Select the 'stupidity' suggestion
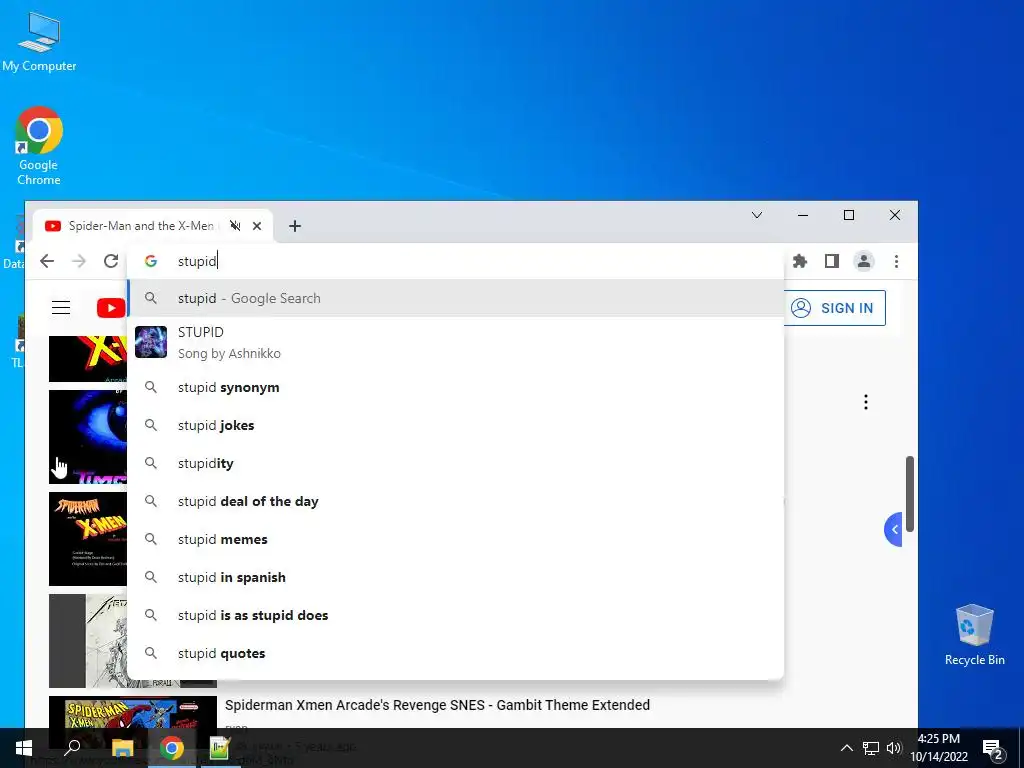Image resolution: width=1024 pixels, height=768 pixels. [x=456, y=463]
